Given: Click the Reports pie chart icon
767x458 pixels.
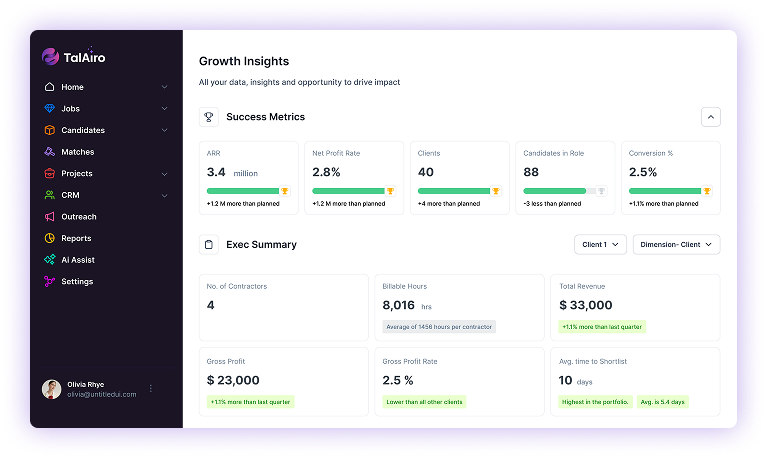Looking at the screenshot, I should pyautogui.click(x=50, y=238).
